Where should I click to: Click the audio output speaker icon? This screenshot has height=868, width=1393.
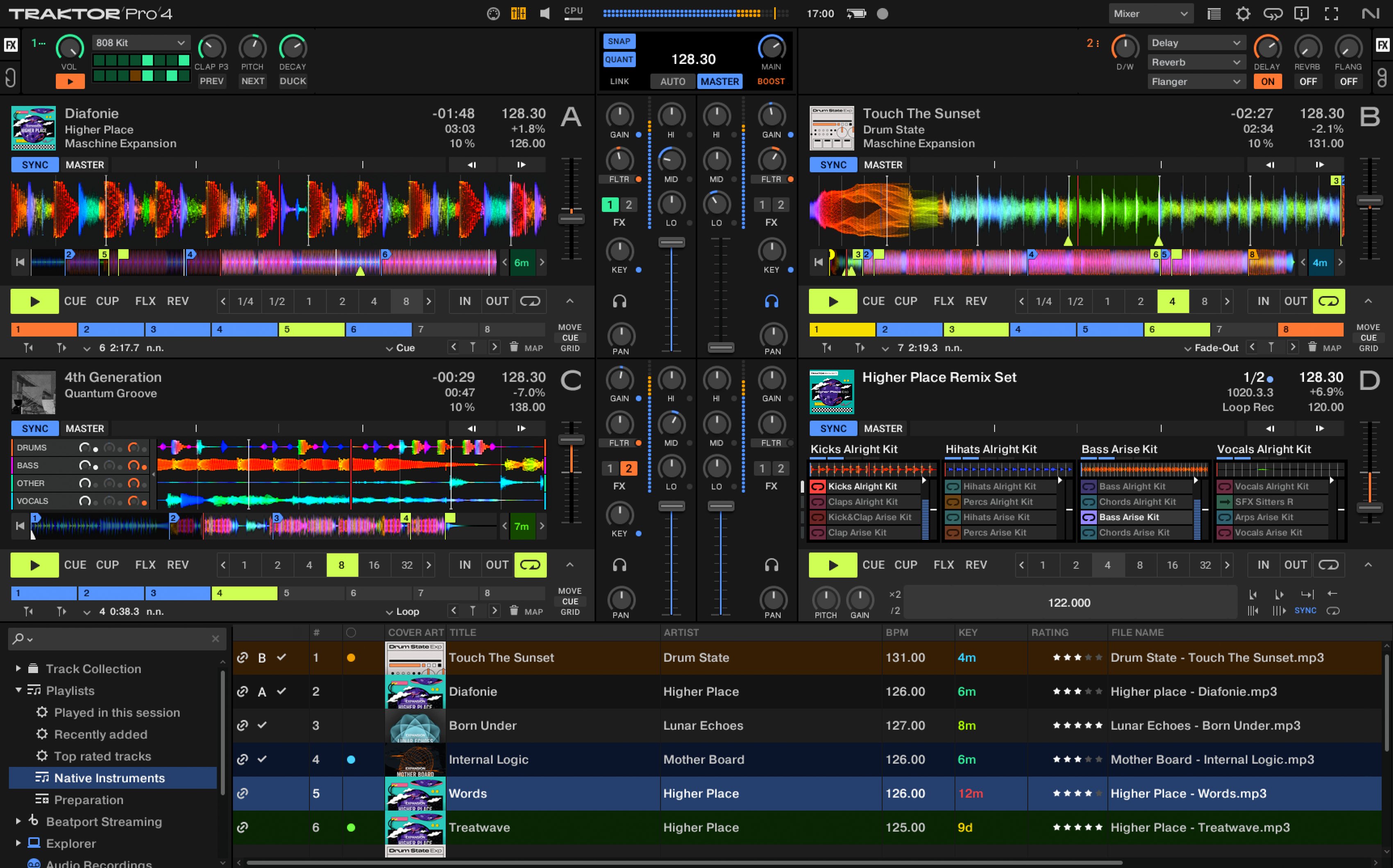tap(544, 13)
